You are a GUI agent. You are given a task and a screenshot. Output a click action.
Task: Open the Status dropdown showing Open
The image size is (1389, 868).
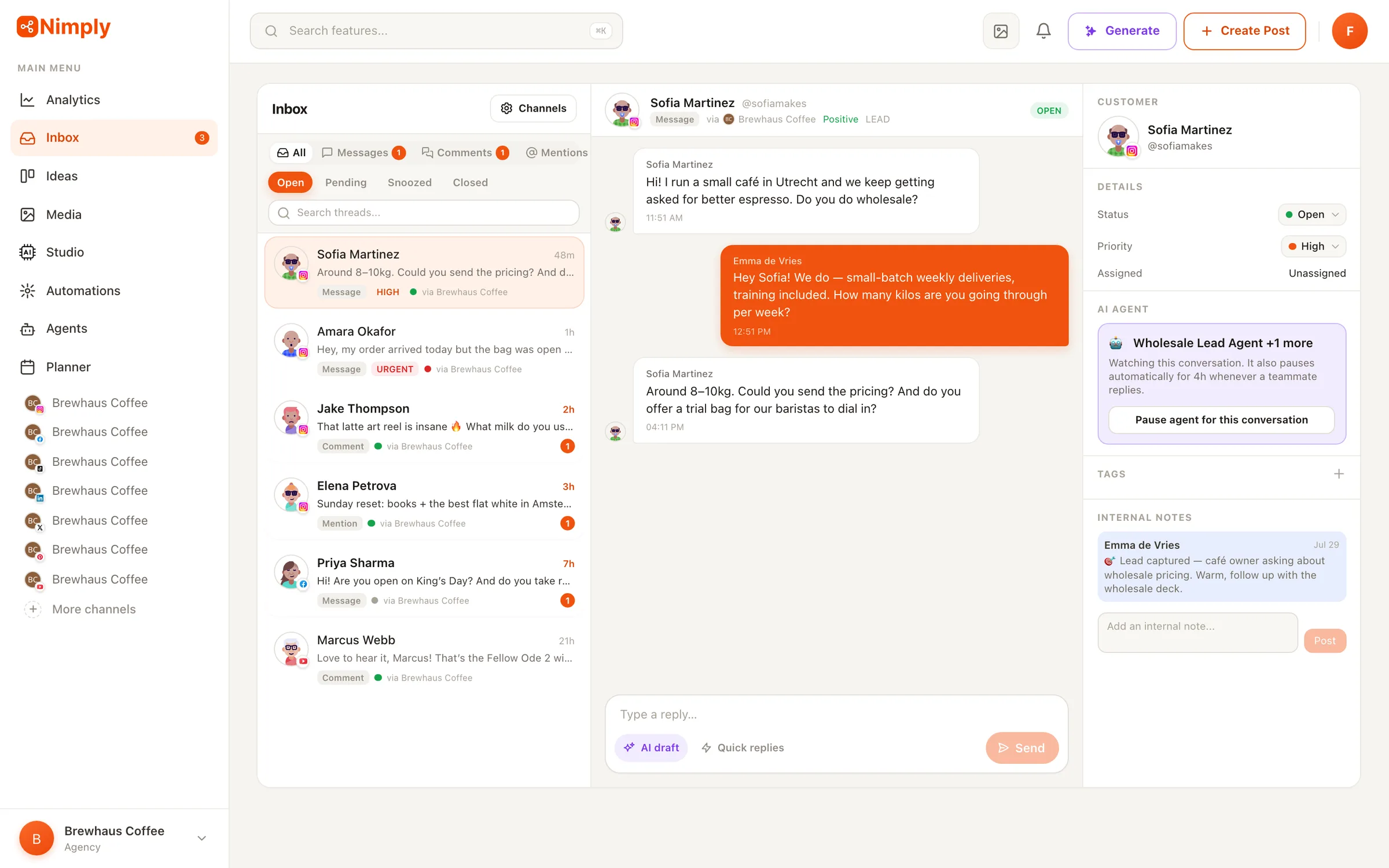[1311, 215]
